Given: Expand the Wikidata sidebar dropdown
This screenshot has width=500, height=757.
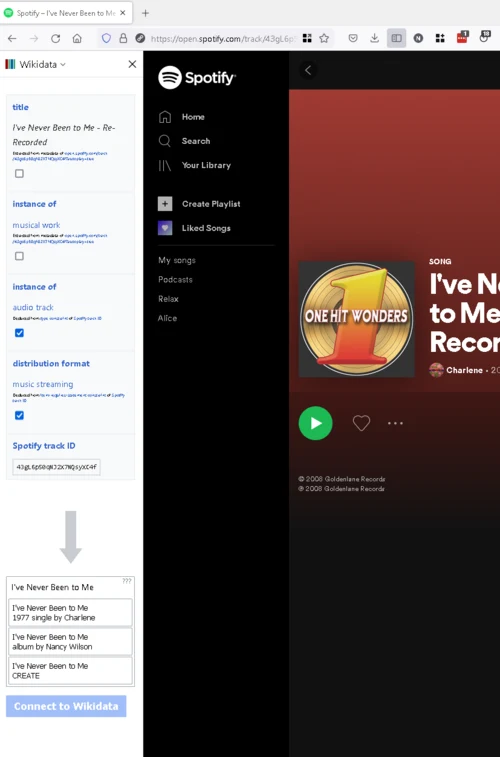Looking at the screenshot, I should (63, 65).
